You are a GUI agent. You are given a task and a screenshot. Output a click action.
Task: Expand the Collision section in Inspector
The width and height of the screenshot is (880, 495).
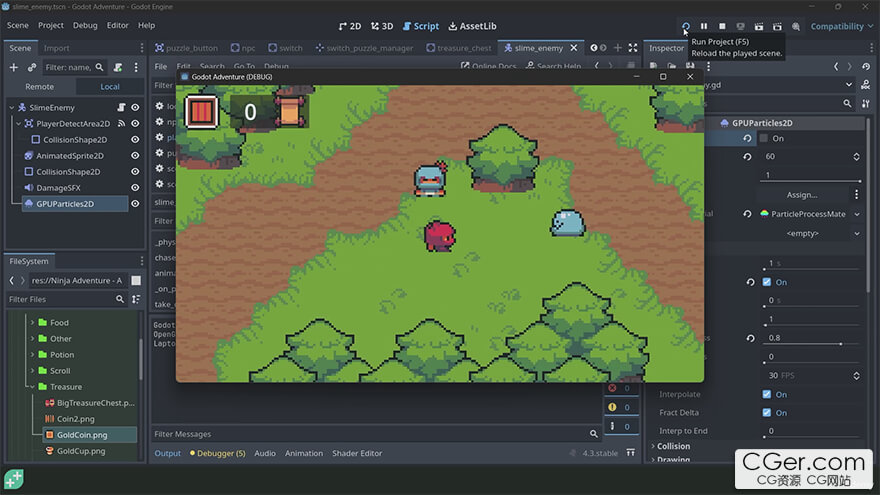tap(673, 446)
